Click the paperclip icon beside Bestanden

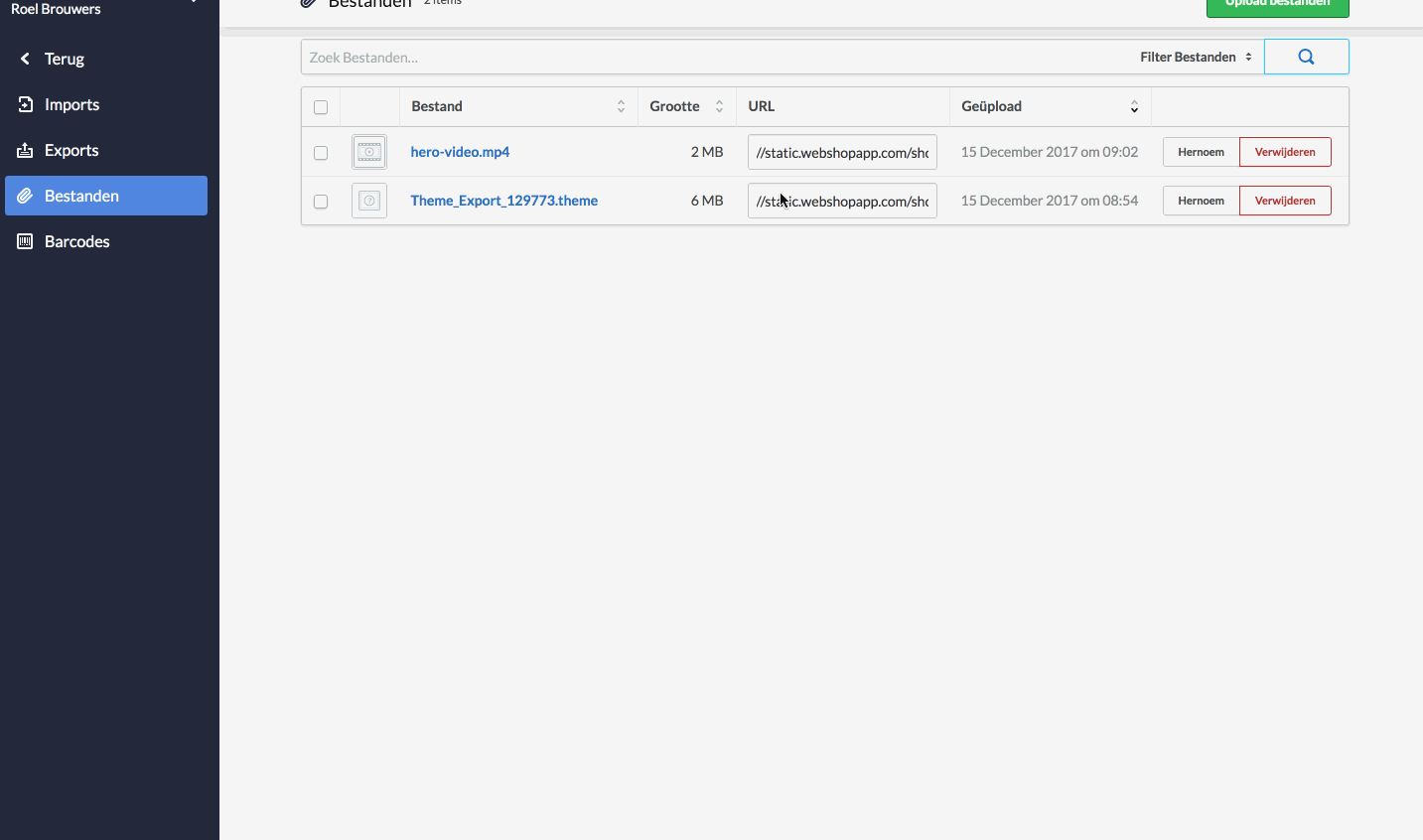point(25,196)
